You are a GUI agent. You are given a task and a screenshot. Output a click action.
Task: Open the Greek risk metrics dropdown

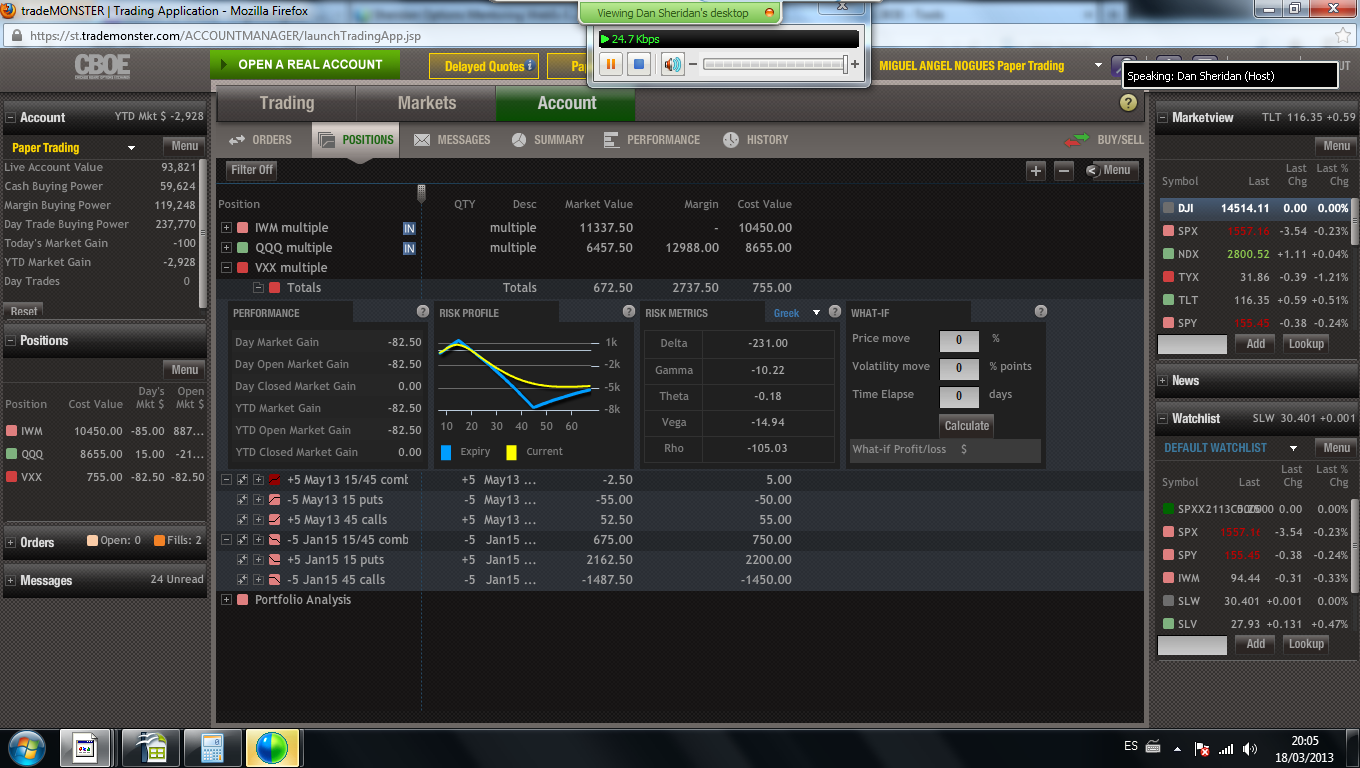(x=816, y=313)
